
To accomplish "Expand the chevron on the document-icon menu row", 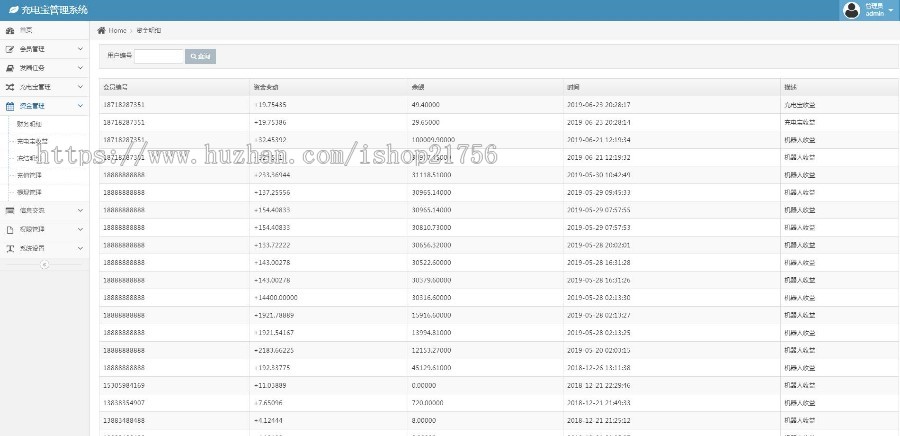I will [80, 229].
